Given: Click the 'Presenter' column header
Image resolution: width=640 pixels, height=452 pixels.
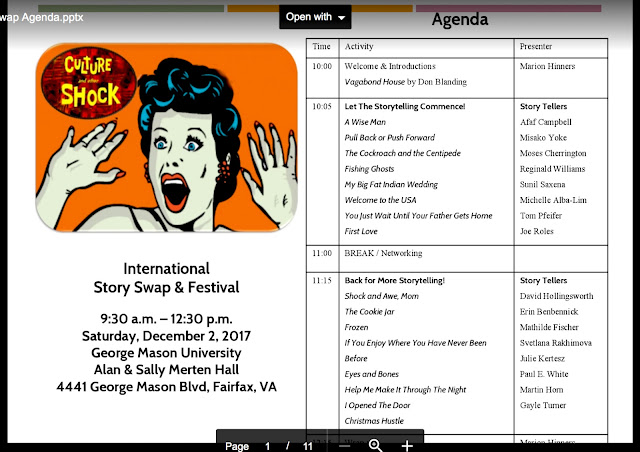Looking at the screenshot, I should tap(536, 46).
